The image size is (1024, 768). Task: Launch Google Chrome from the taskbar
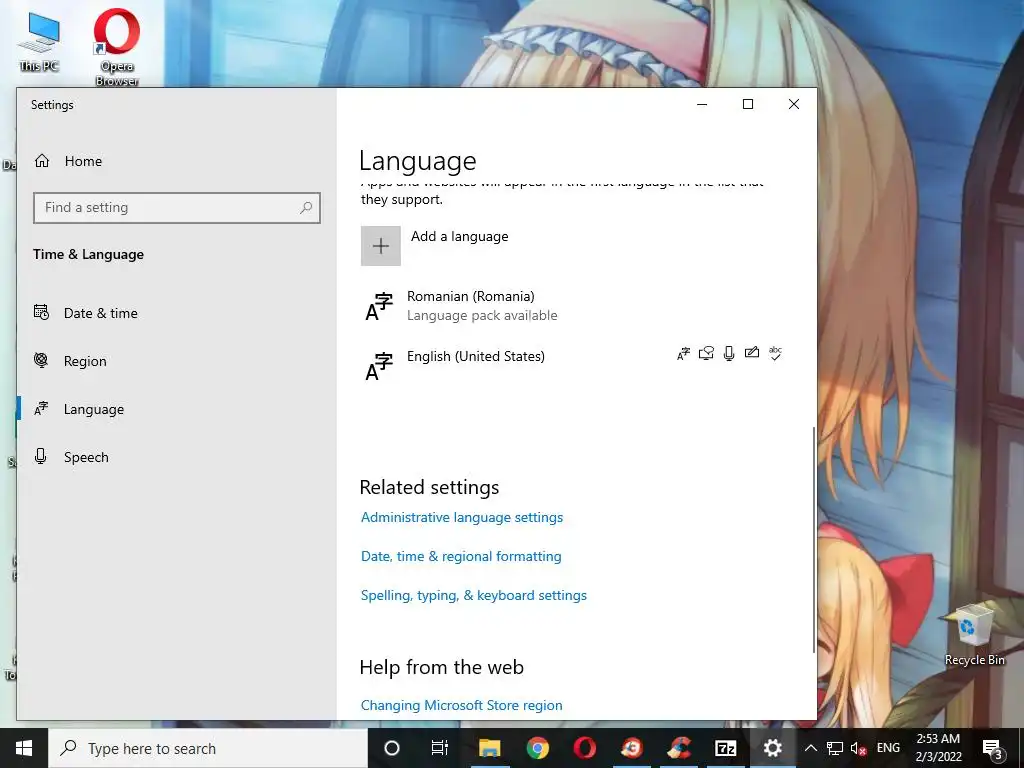point(537,748)
